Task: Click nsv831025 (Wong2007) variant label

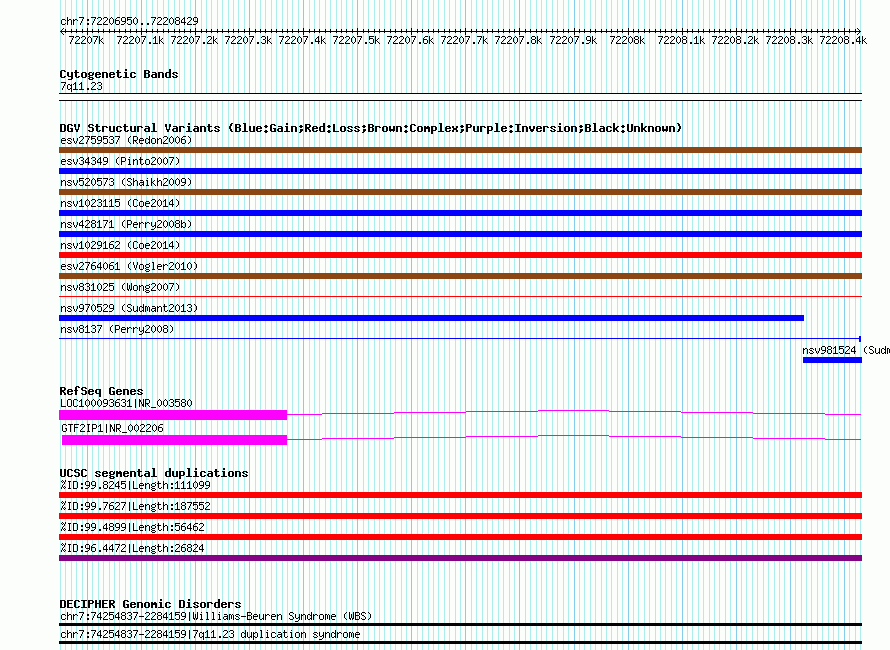Action: pyautogui.click(x=120, y=287)
